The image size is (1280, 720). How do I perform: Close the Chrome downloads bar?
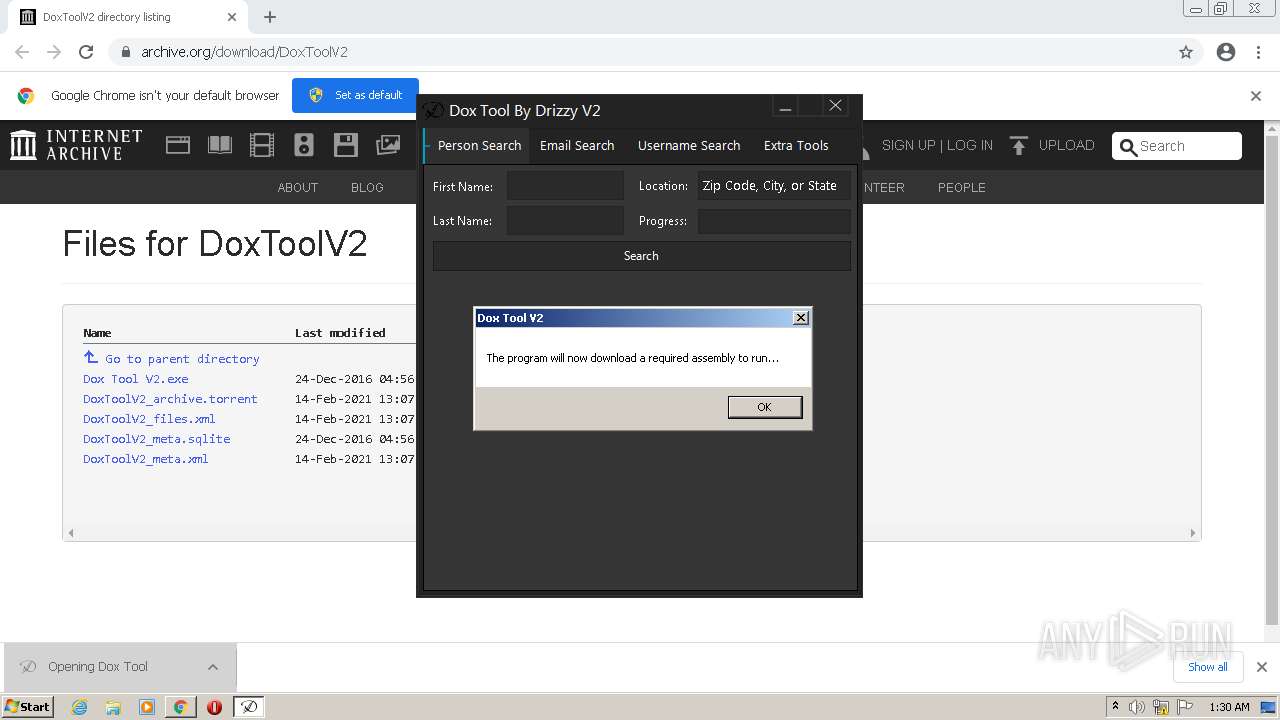click(1262, 667)
